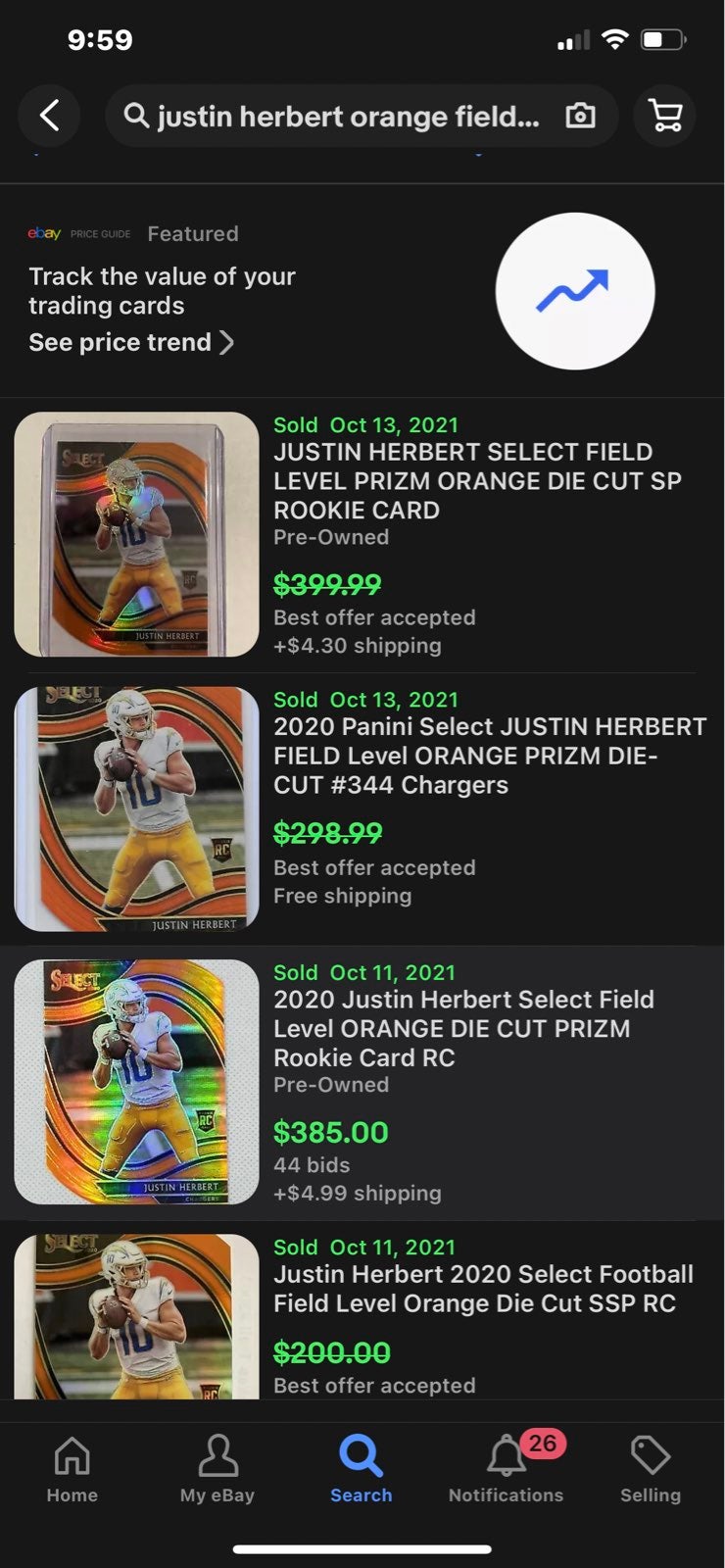Image resolution: width=725 pixels, height=1568 pixels.
Task: Open the #344 Chargers card thumbnail
Action: (136, 808)
